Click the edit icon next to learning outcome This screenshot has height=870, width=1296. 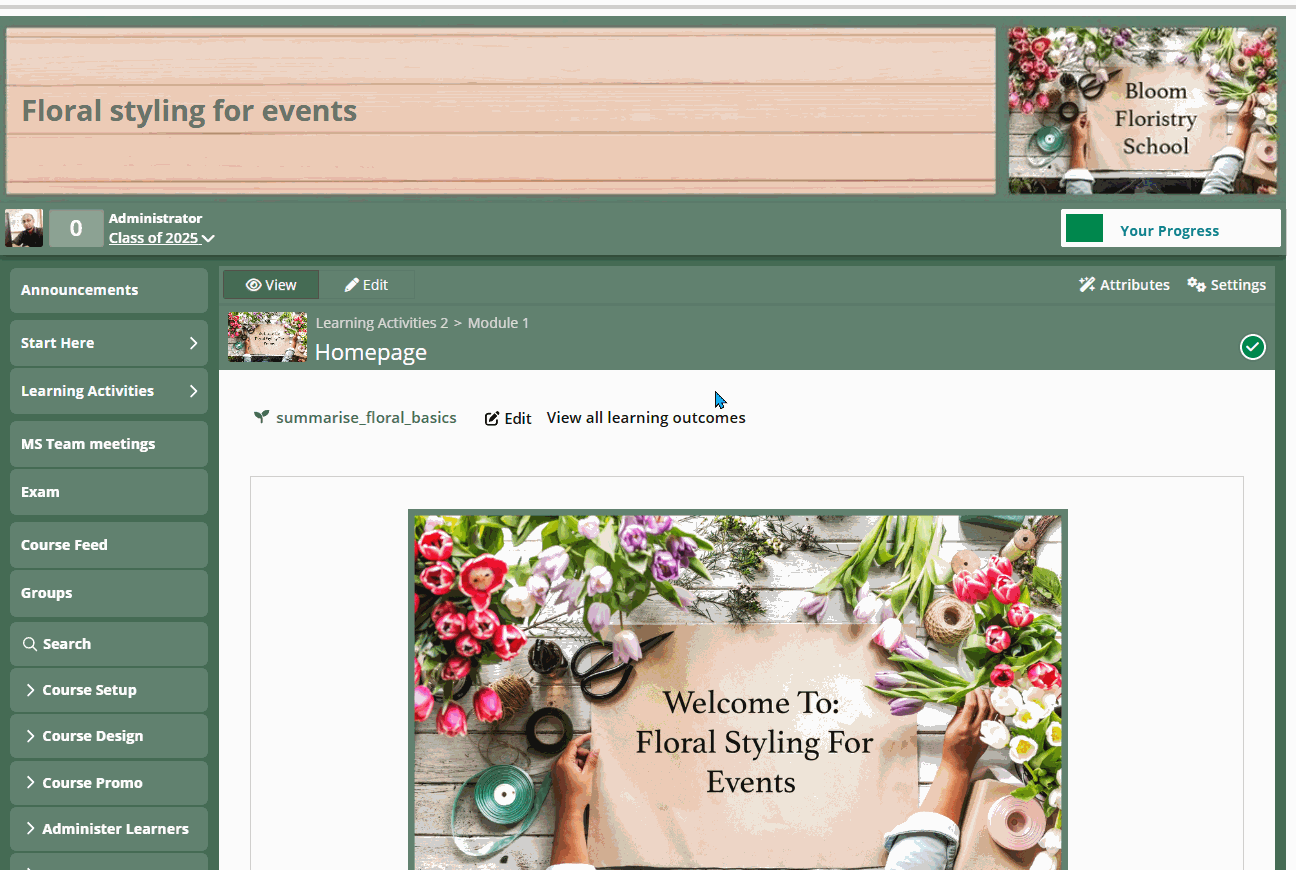point(492,418)
